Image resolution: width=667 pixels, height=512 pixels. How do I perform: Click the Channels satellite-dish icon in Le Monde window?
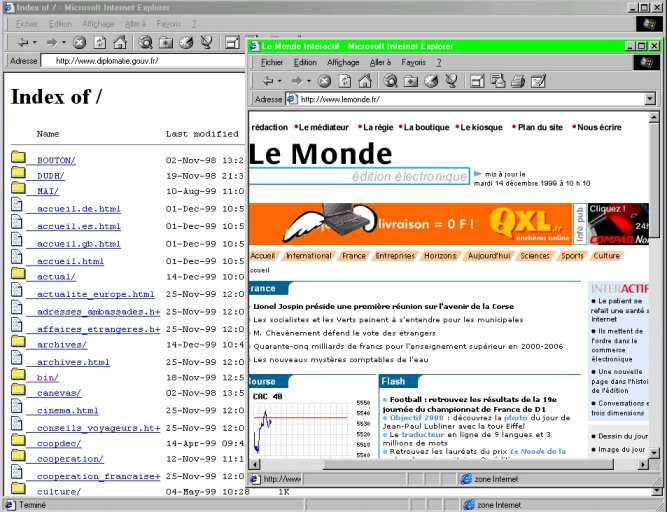(451, 81)
